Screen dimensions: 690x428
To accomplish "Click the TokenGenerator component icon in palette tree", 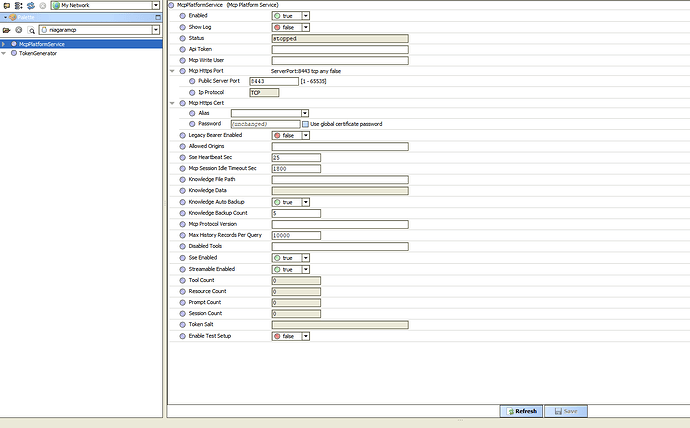I will pyautogui.click(x=14, y=53).
